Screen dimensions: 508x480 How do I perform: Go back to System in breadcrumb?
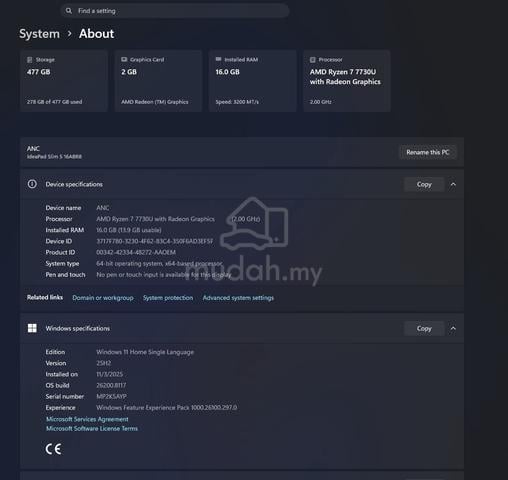(39, 34)
